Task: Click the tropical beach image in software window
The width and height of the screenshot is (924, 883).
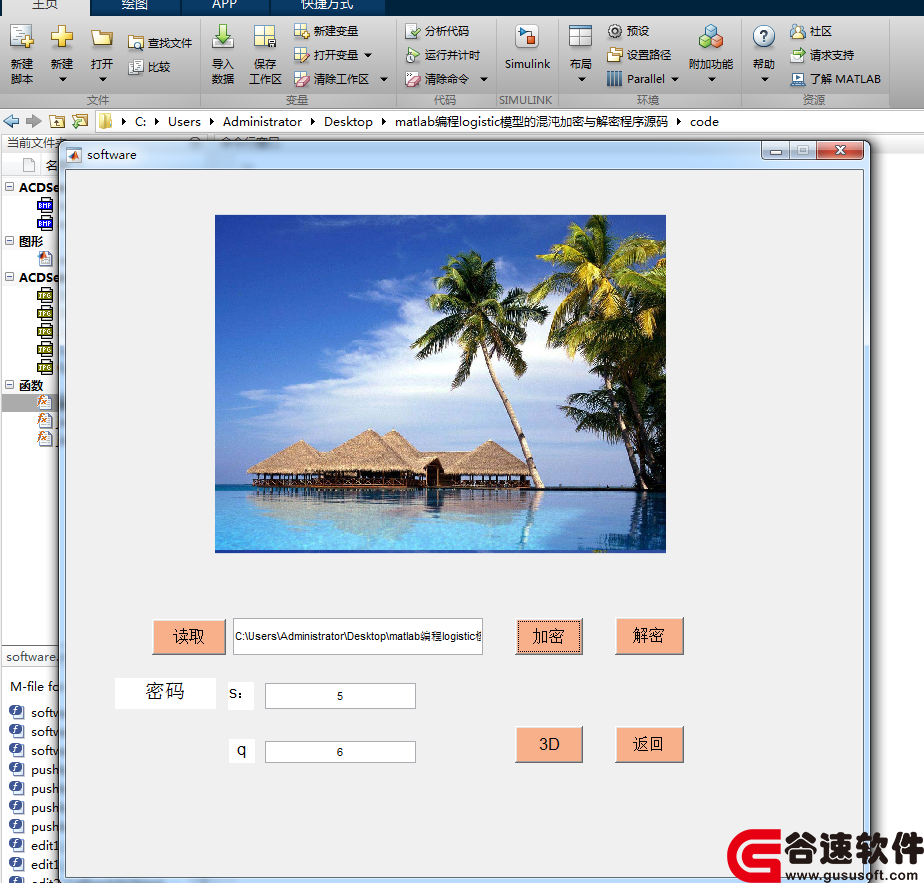Action: pyautogui.click(x=440, y=384)
